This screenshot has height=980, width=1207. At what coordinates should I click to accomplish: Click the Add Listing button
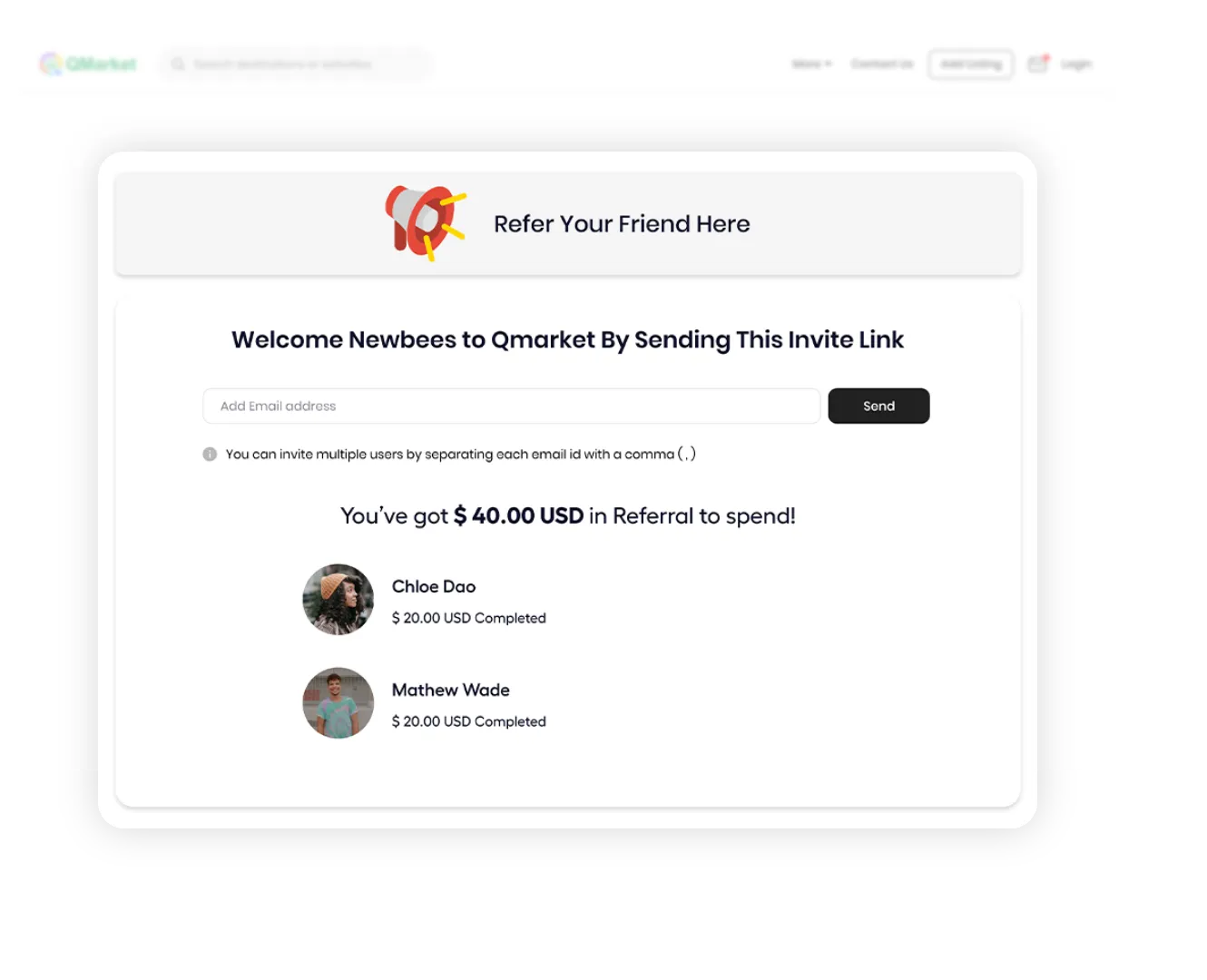pos(970,64)
